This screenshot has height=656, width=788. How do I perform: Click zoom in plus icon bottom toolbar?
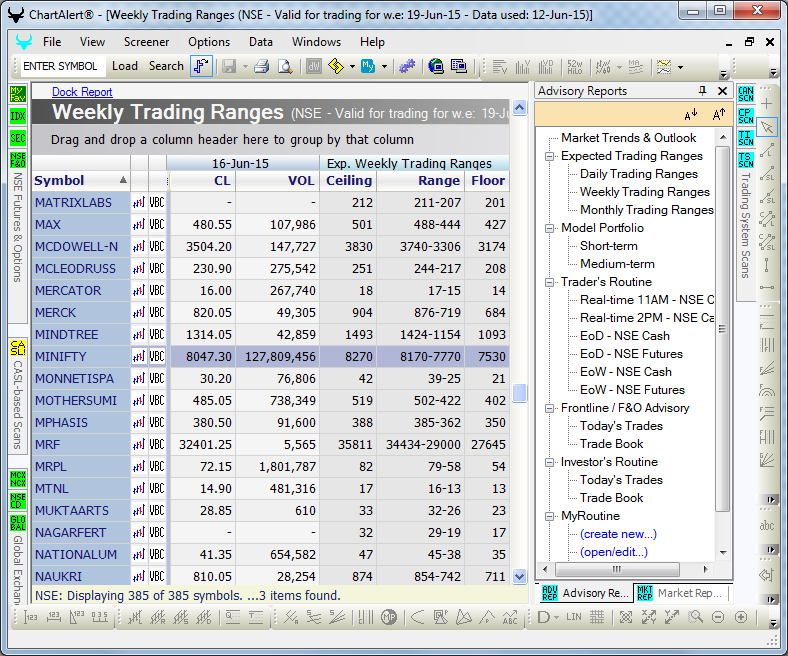click(x=741, y=617)
